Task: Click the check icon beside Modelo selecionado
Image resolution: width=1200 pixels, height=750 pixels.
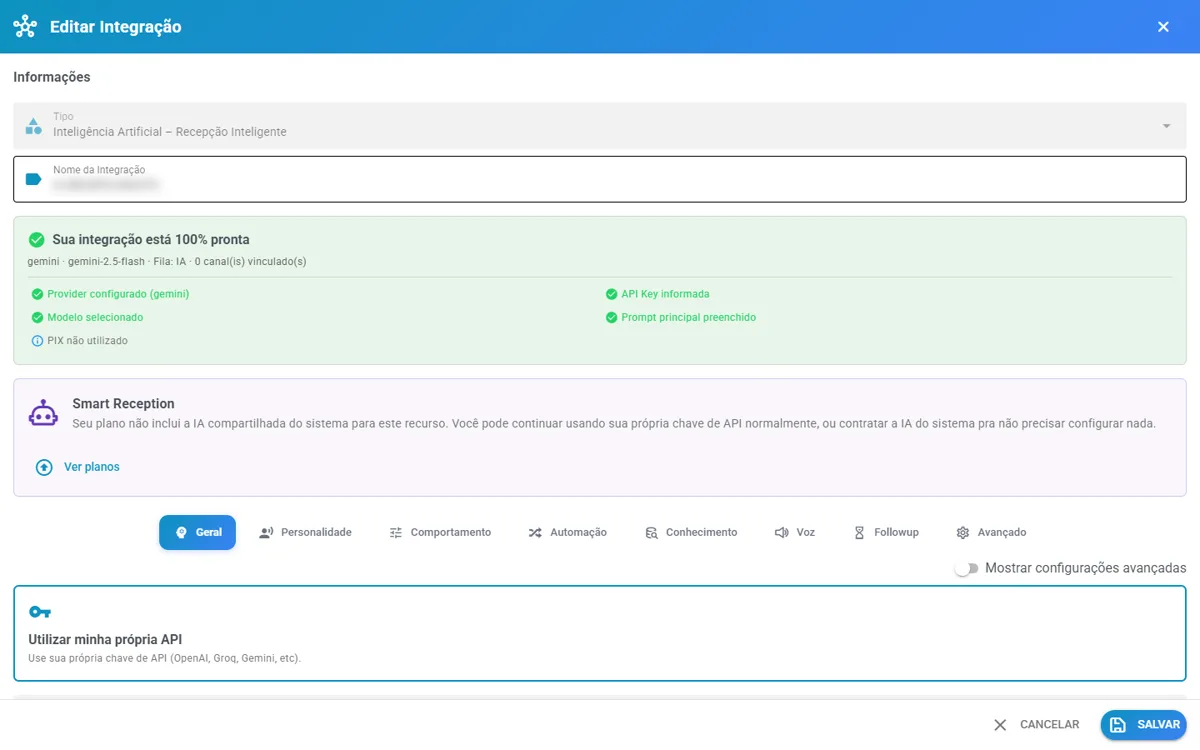Action: [37, 317]
